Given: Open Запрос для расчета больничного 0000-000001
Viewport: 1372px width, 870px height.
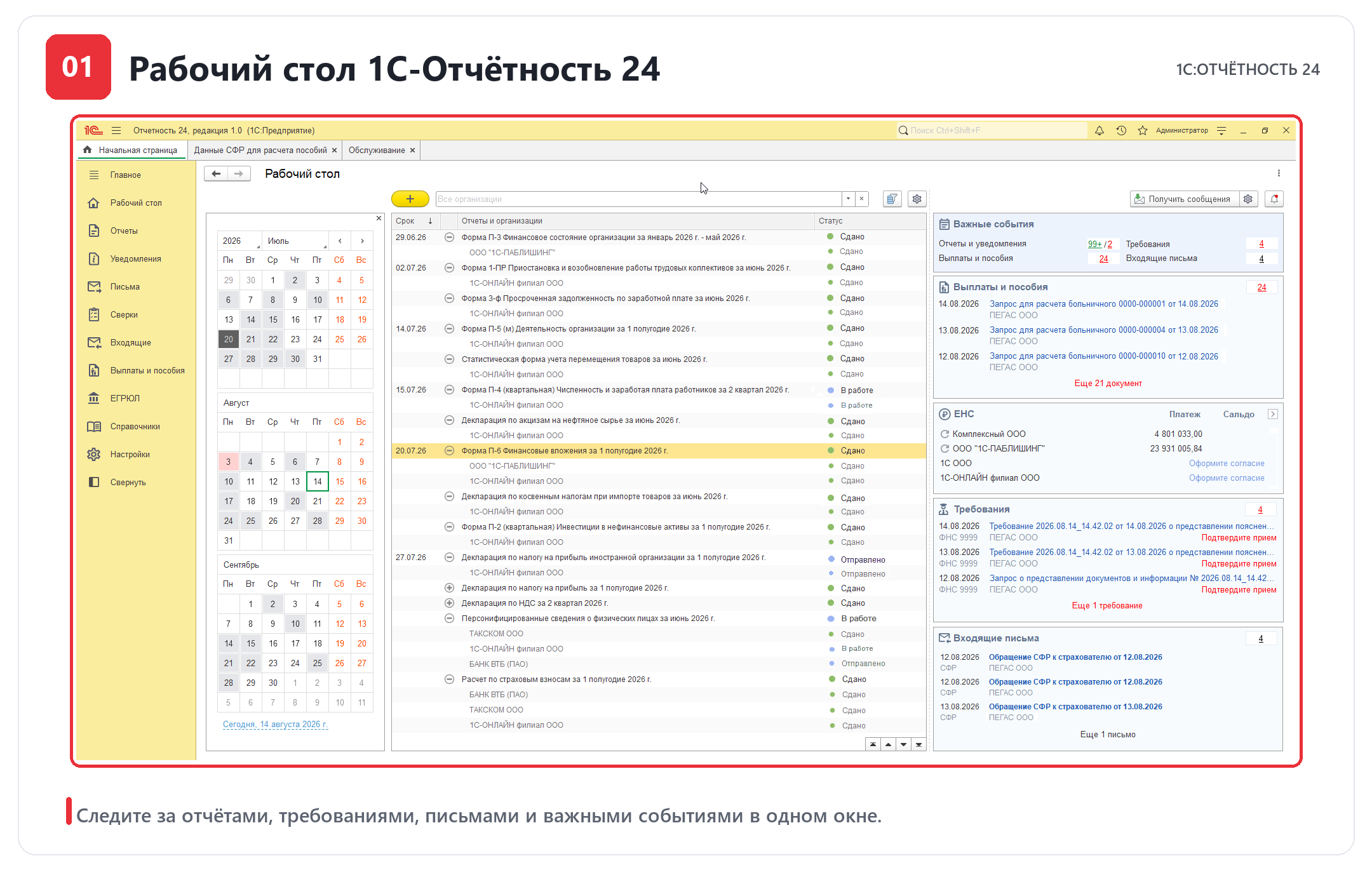Looking at the screenshot, I should coord(1103,304).
